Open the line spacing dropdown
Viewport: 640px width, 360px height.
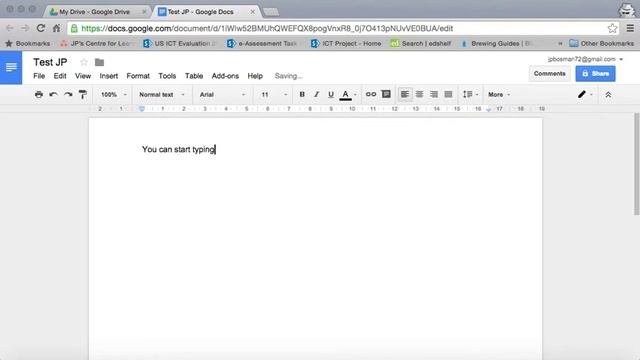point(470,94)
